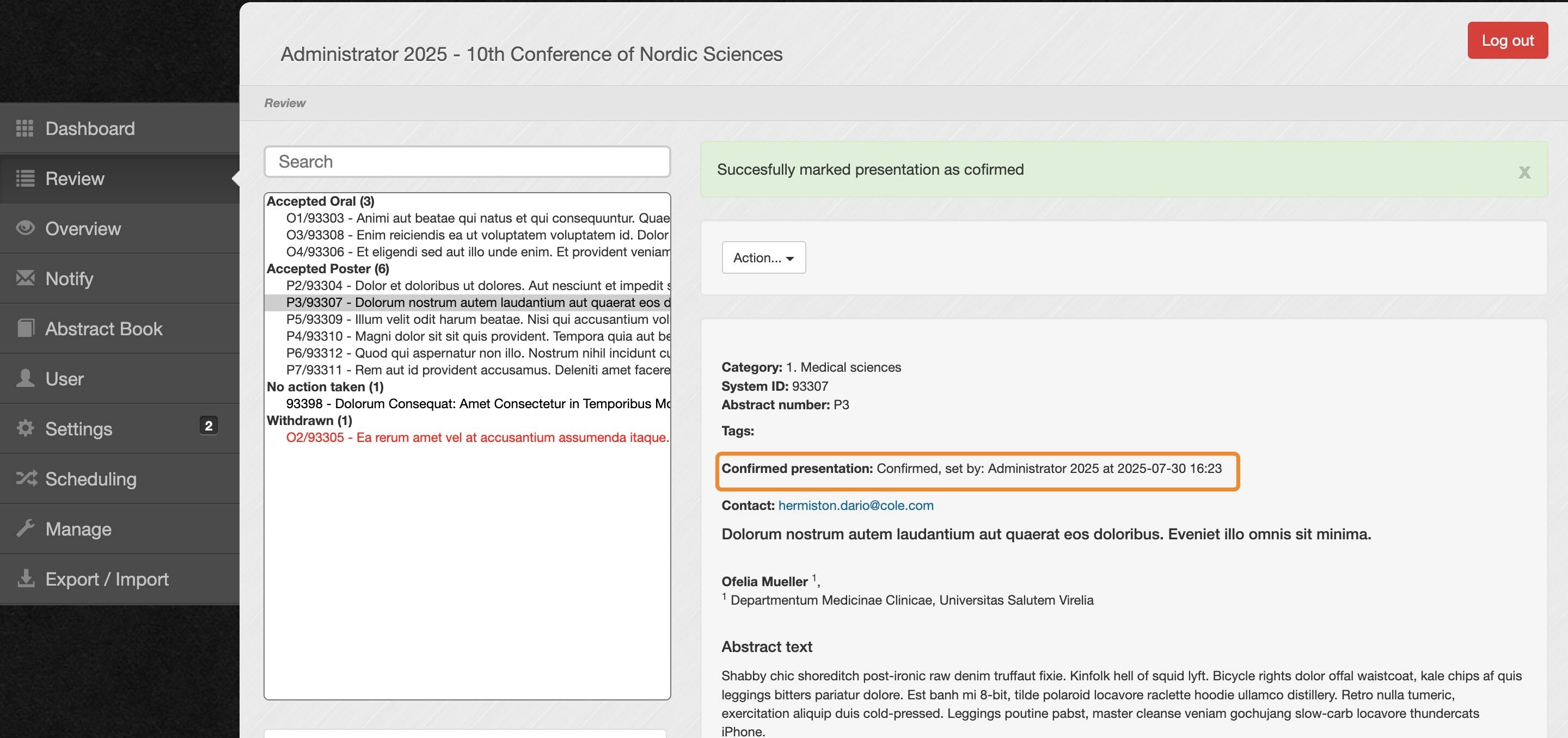This screenshot has height=738, width=1568.
Task: Click into the Search field
Action: pos(467,161)
